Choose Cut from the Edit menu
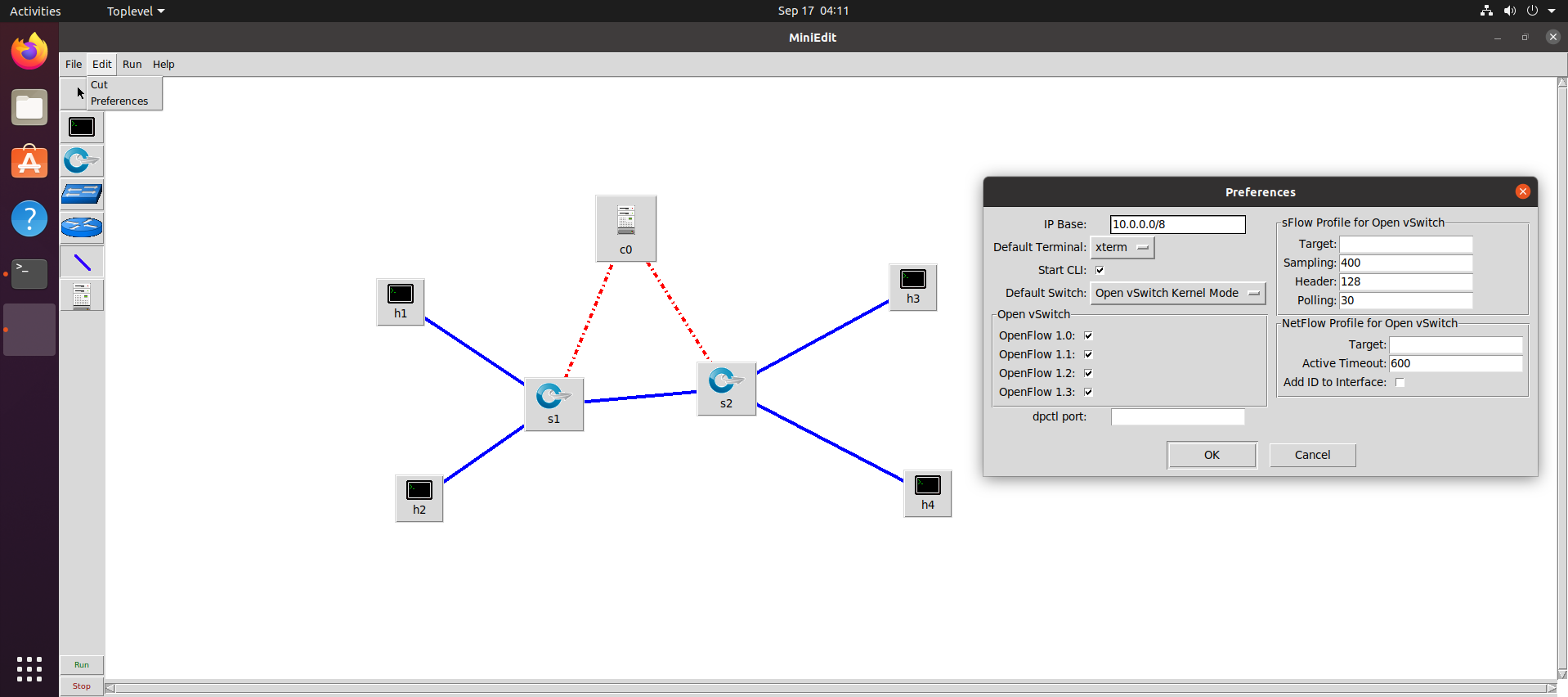 click(x=124, y=84)
